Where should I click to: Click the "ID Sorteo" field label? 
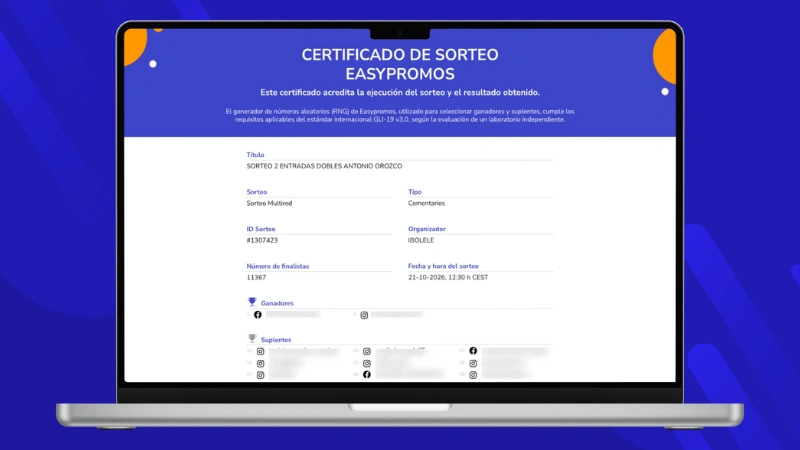tap(261, 229)
